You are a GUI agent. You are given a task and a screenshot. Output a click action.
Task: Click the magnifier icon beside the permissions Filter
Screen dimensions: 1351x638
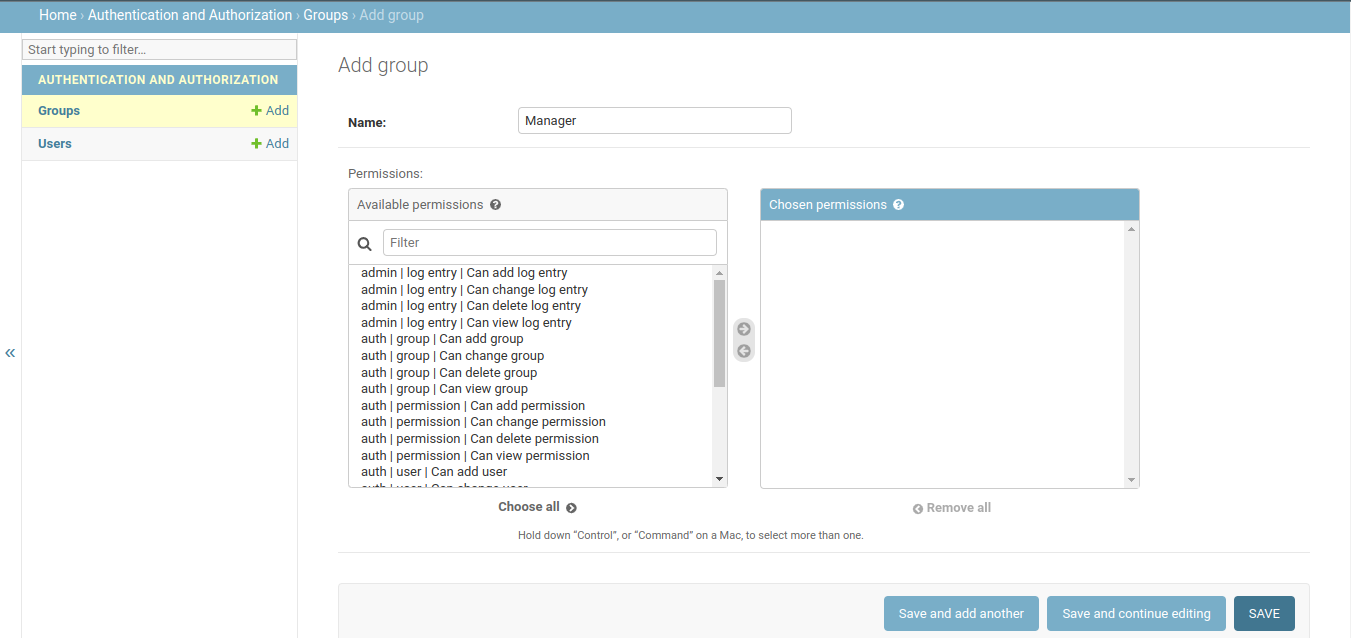pos(365,243)
